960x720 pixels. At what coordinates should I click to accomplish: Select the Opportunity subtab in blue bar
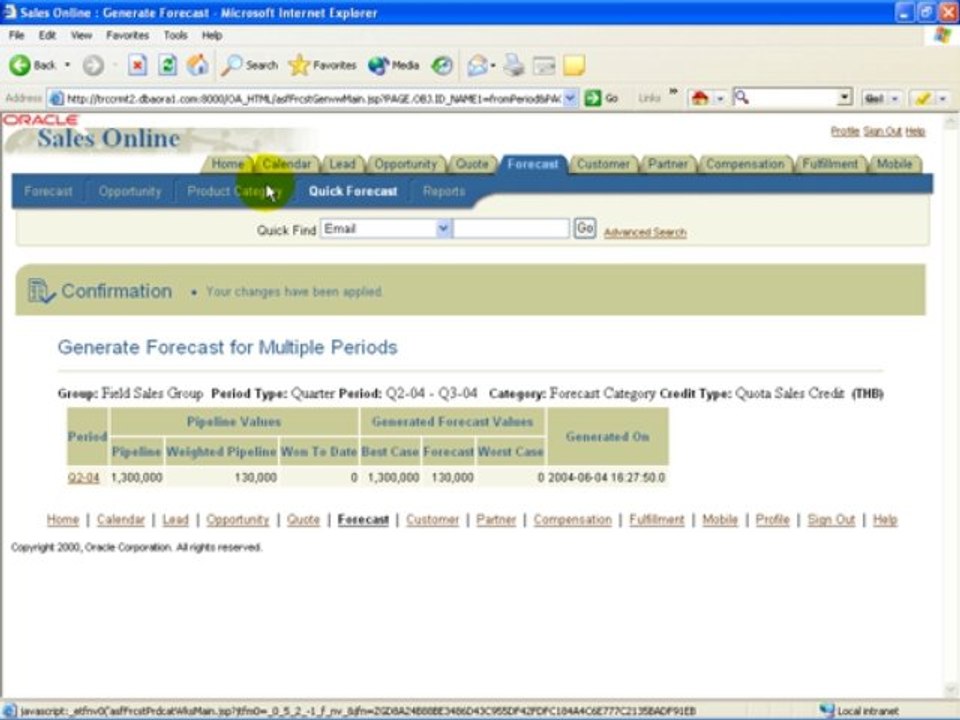[x=130, y=192]
